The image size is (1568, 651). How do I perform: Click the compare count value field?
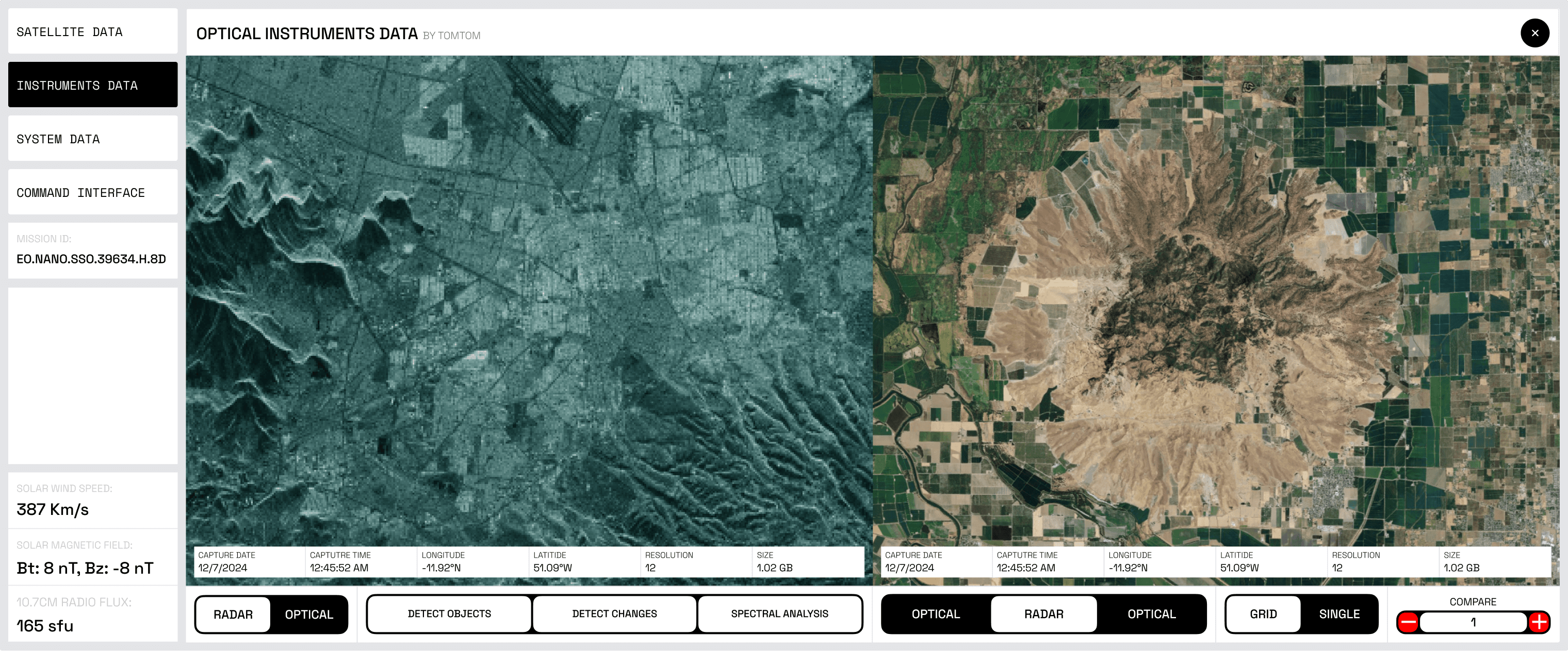coord(1473,623)
